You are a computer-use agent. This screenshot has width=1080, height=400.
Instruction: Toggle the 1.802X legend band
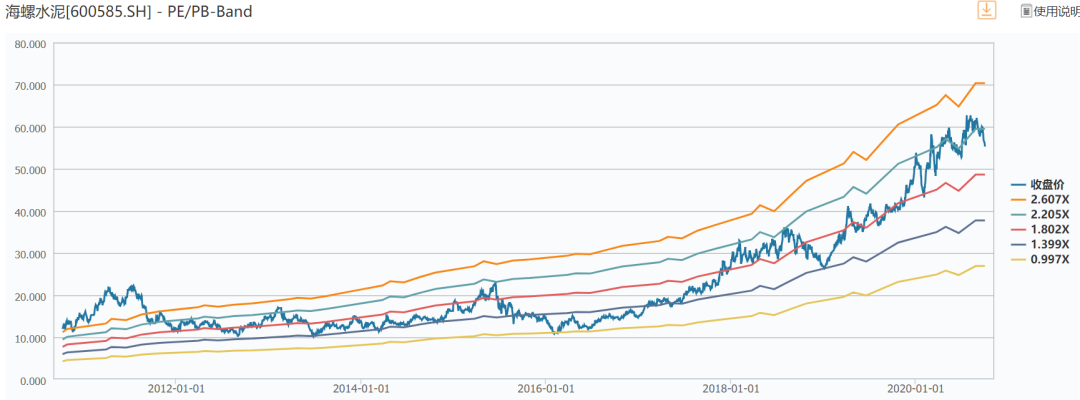pos(1039,229)
